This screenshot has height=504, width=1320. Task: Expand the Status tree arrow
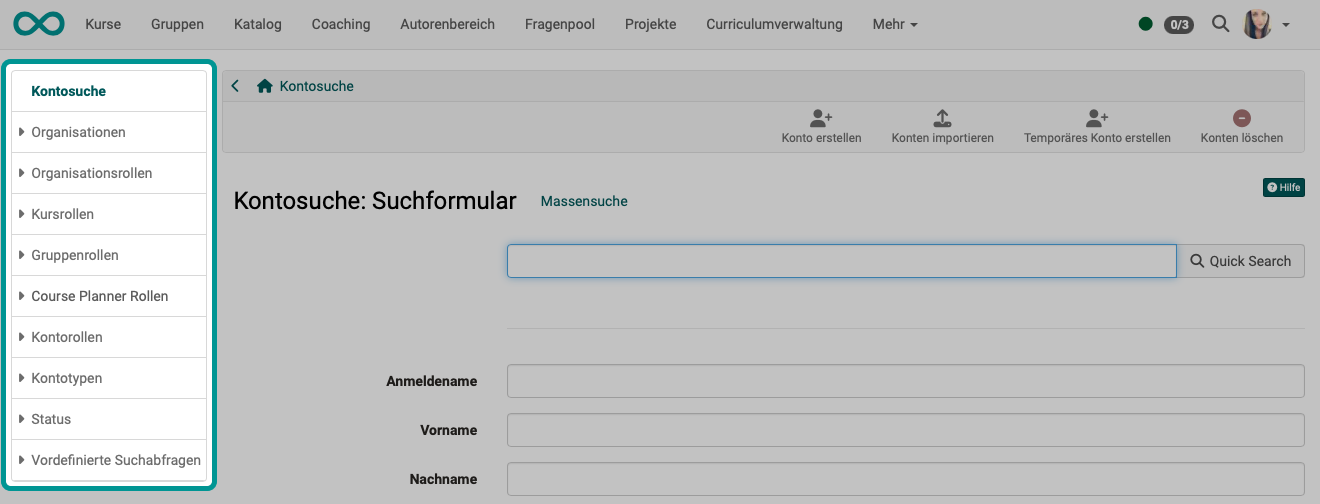[x=21, y=419]
